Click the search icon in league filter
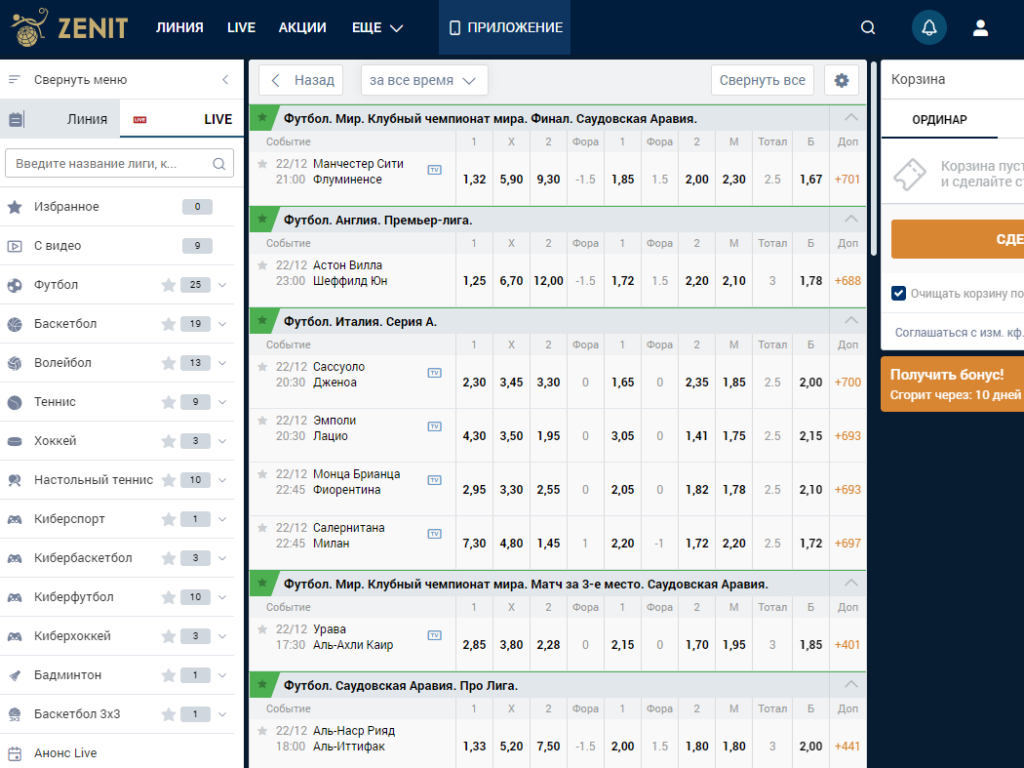 pyautogui.click(x=219, y=164)
